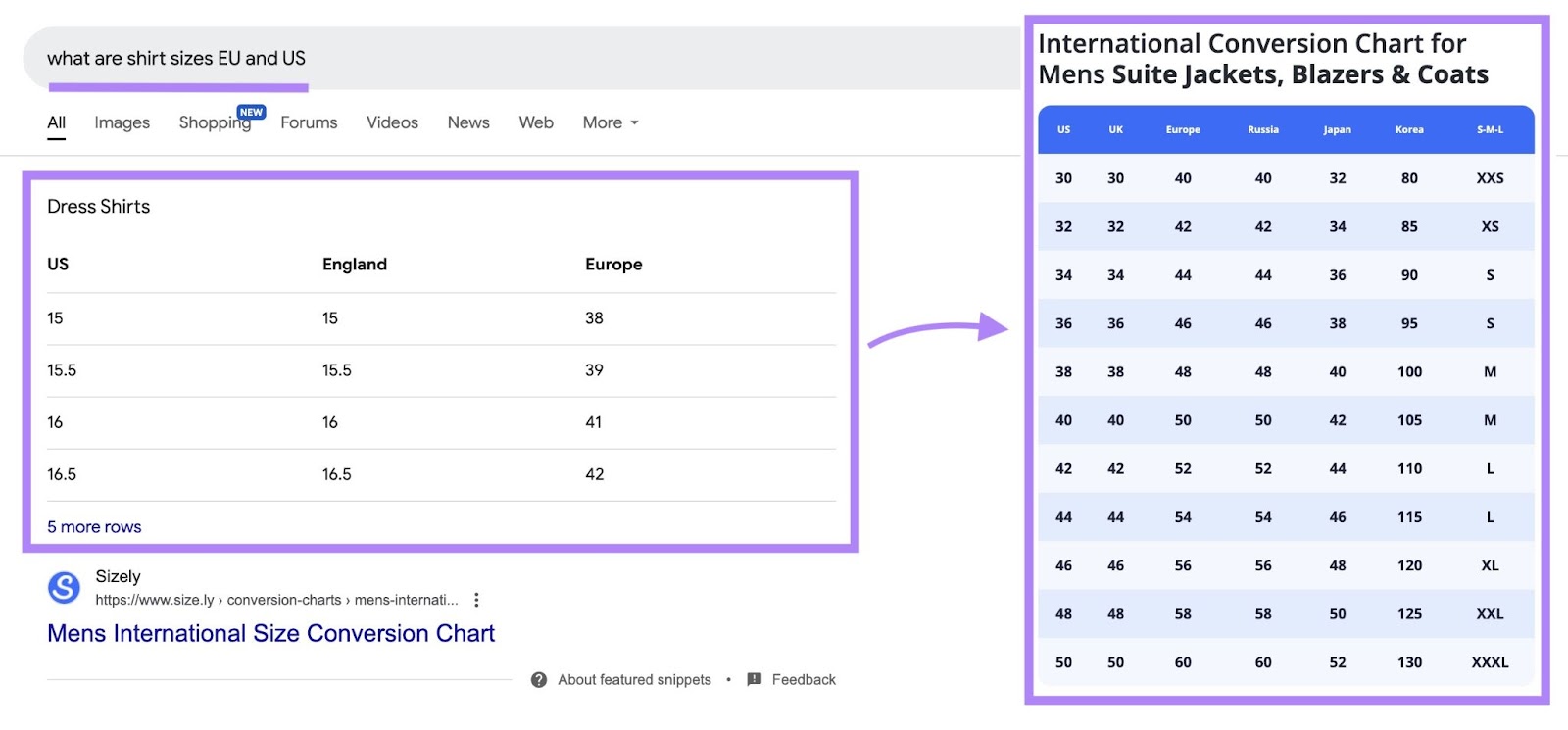The image size is (1568, 730).
Task: Click Korea value 100 in chart
Action: pyautogui.click(x=1409, y=371)
